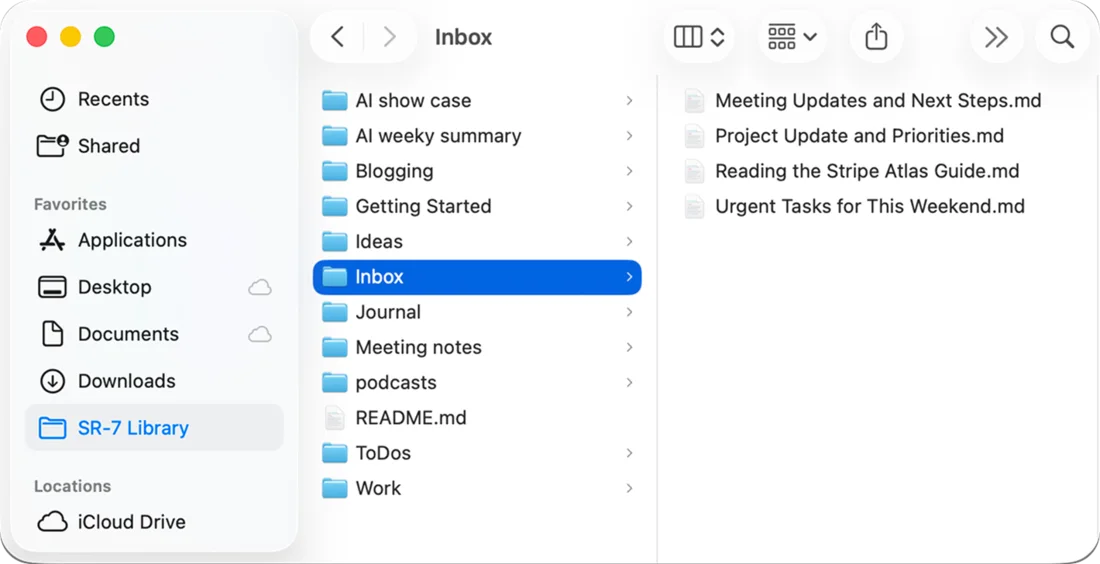Open the column view switcher

coord(699,36)
